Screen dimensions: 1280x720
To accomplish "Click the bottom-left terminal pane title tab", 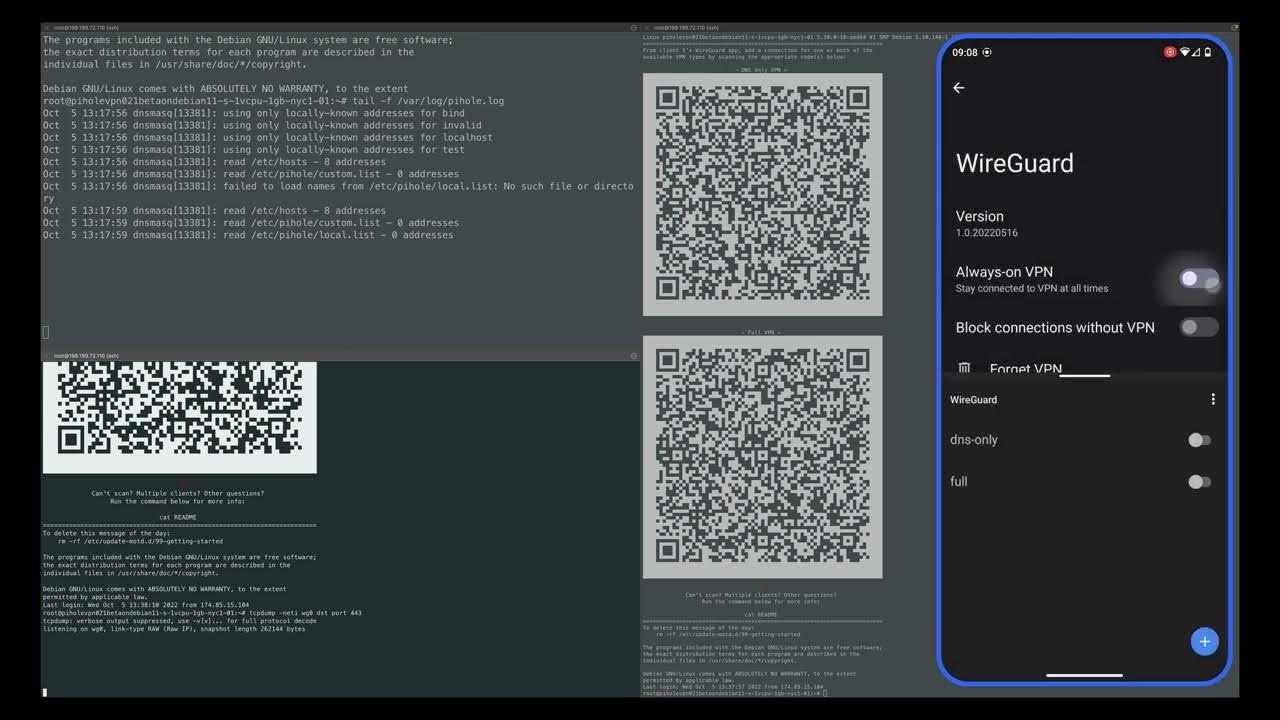I will (x=86, y=356).
